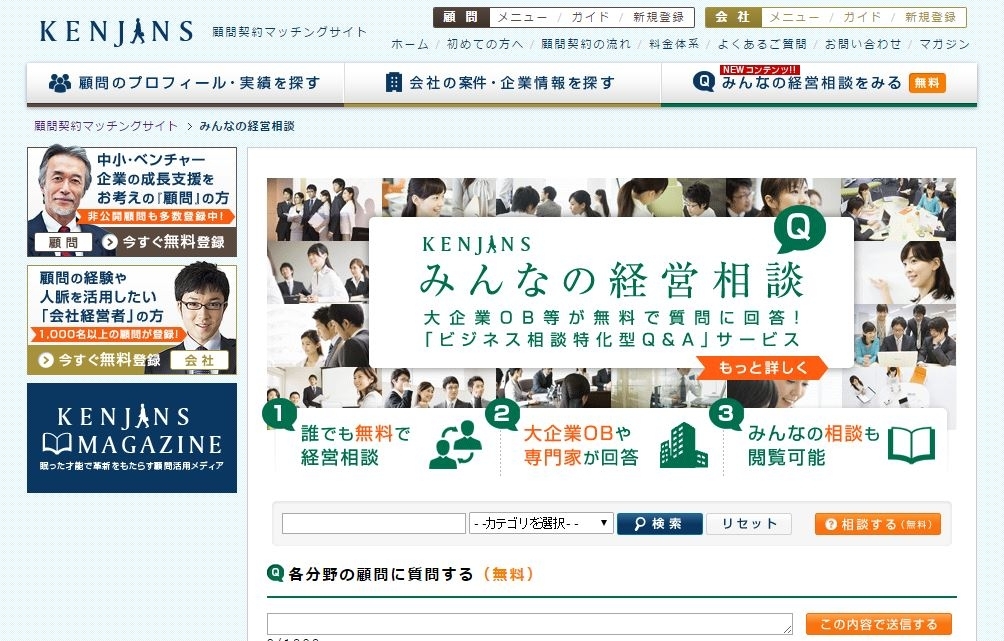Click the NEWコンテンツ!! red label

click(759, 69)
